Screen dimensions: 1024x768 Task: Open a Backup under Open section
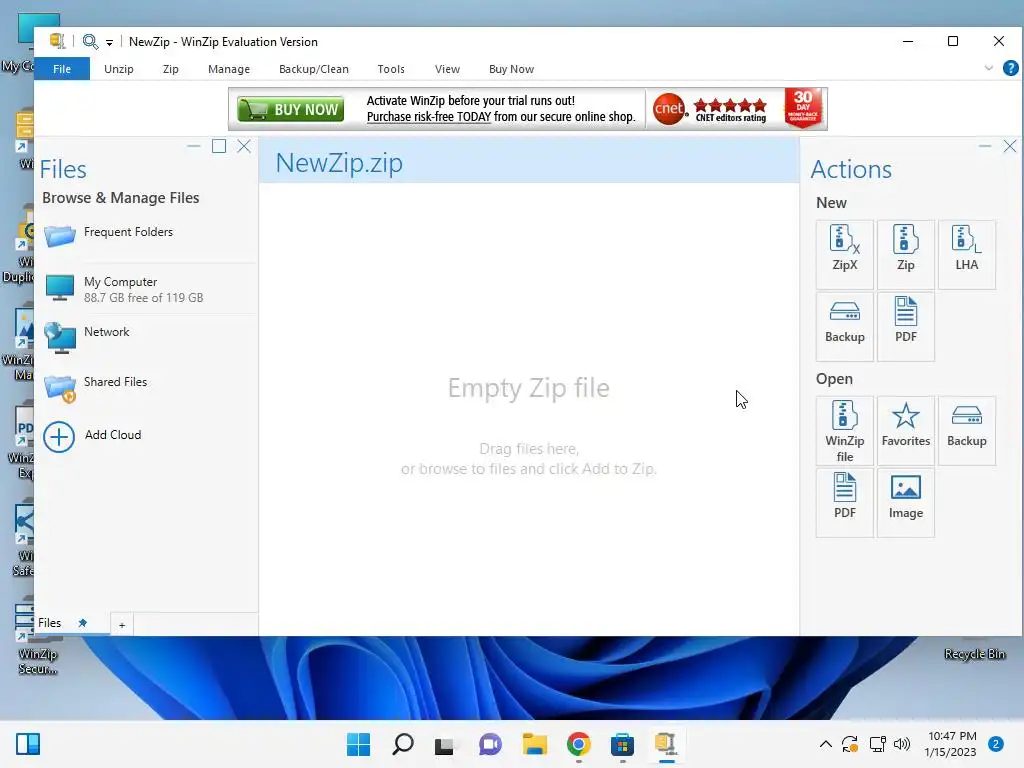pyautogui.click(x=967, y=430)
